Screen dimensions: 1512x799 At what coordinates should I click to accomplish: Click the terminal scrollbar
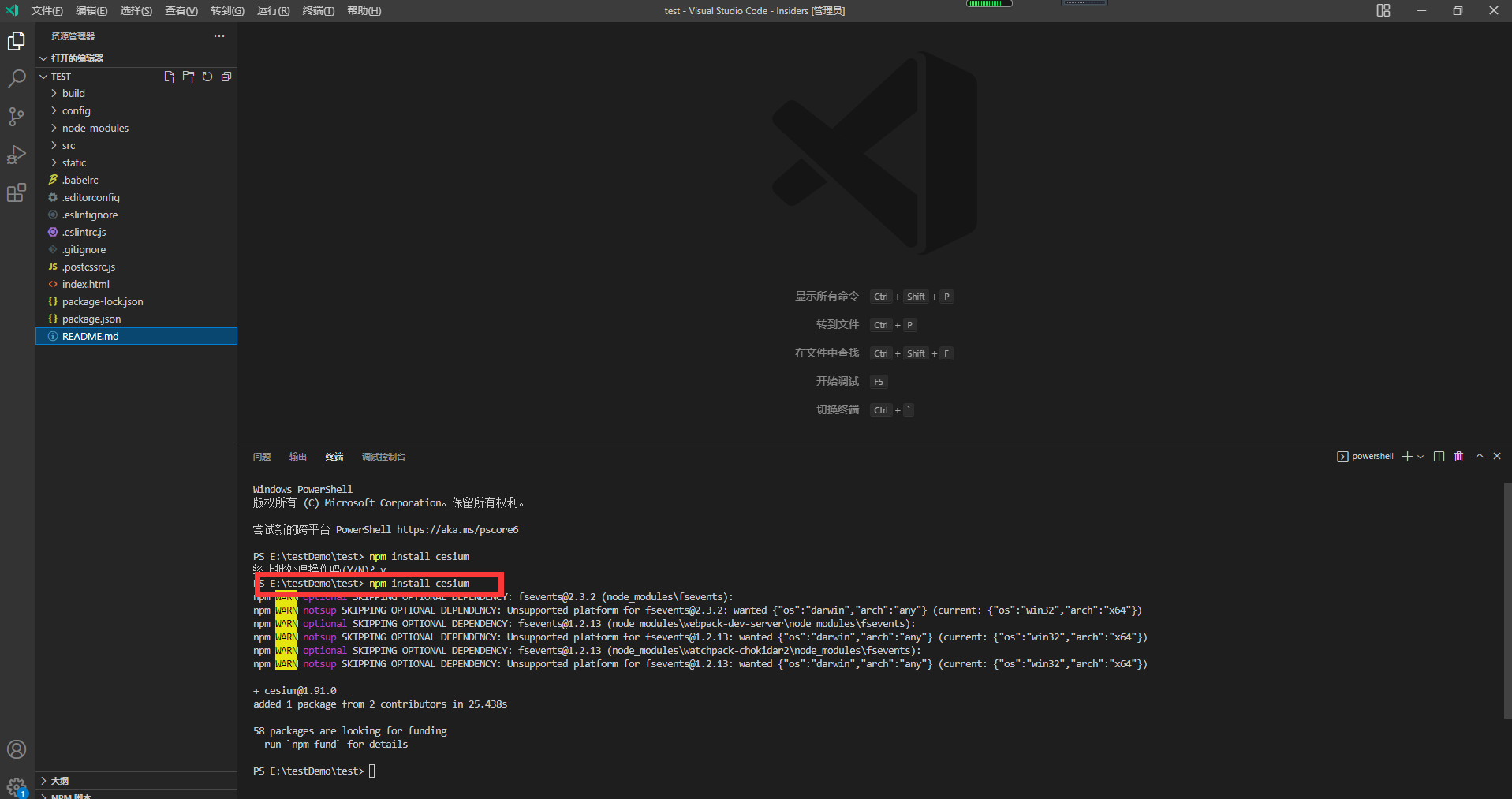pos(1507,599)
